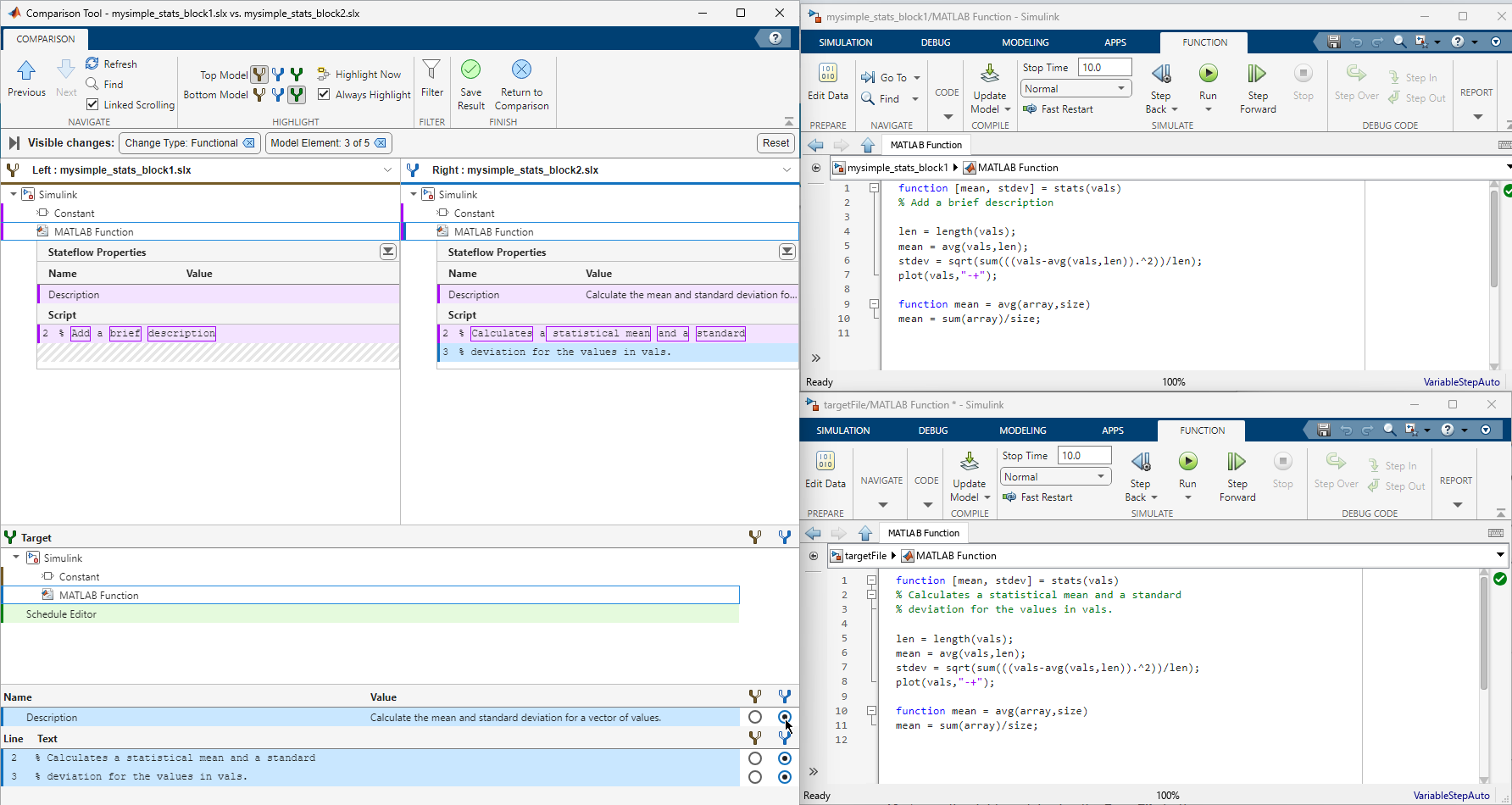Click Run in the targetFile Simulink window
The height and width of the screenshot is (805, 1512).
[x=1187, y=462]
